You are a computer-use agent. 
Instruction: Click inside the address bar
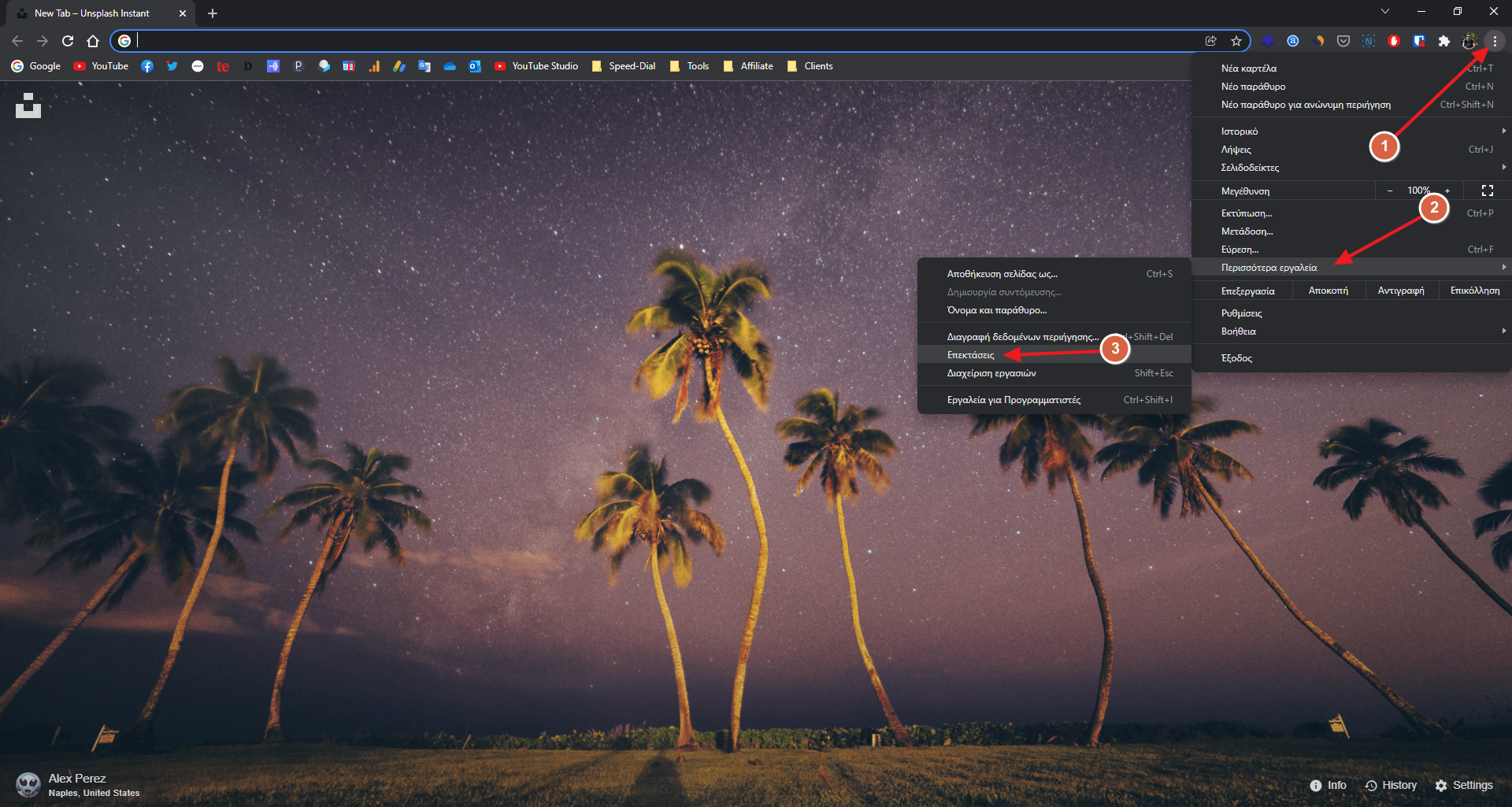(661, 41)
